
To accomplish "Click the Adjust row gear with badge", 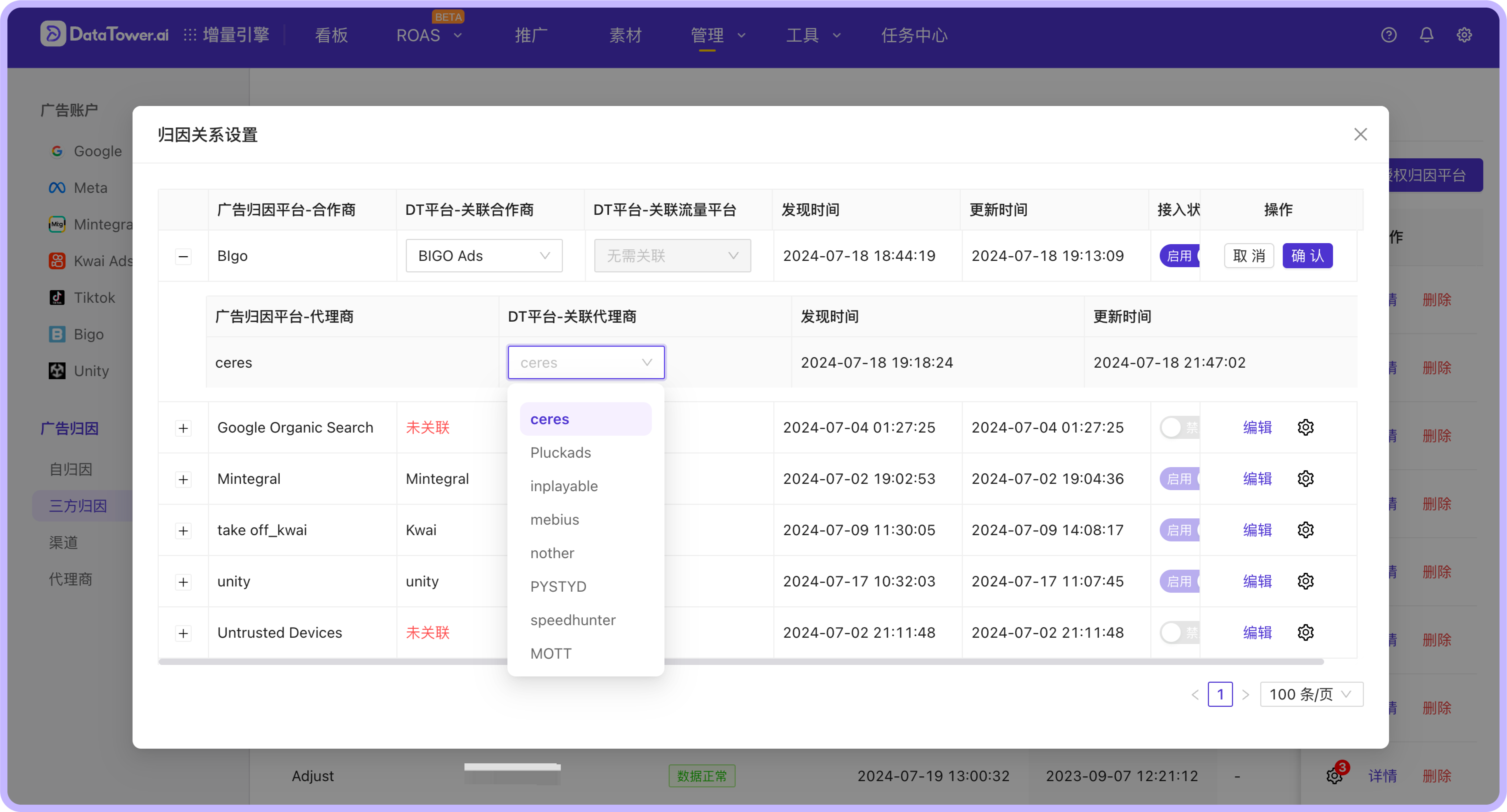I will (x=1335, y=775).
